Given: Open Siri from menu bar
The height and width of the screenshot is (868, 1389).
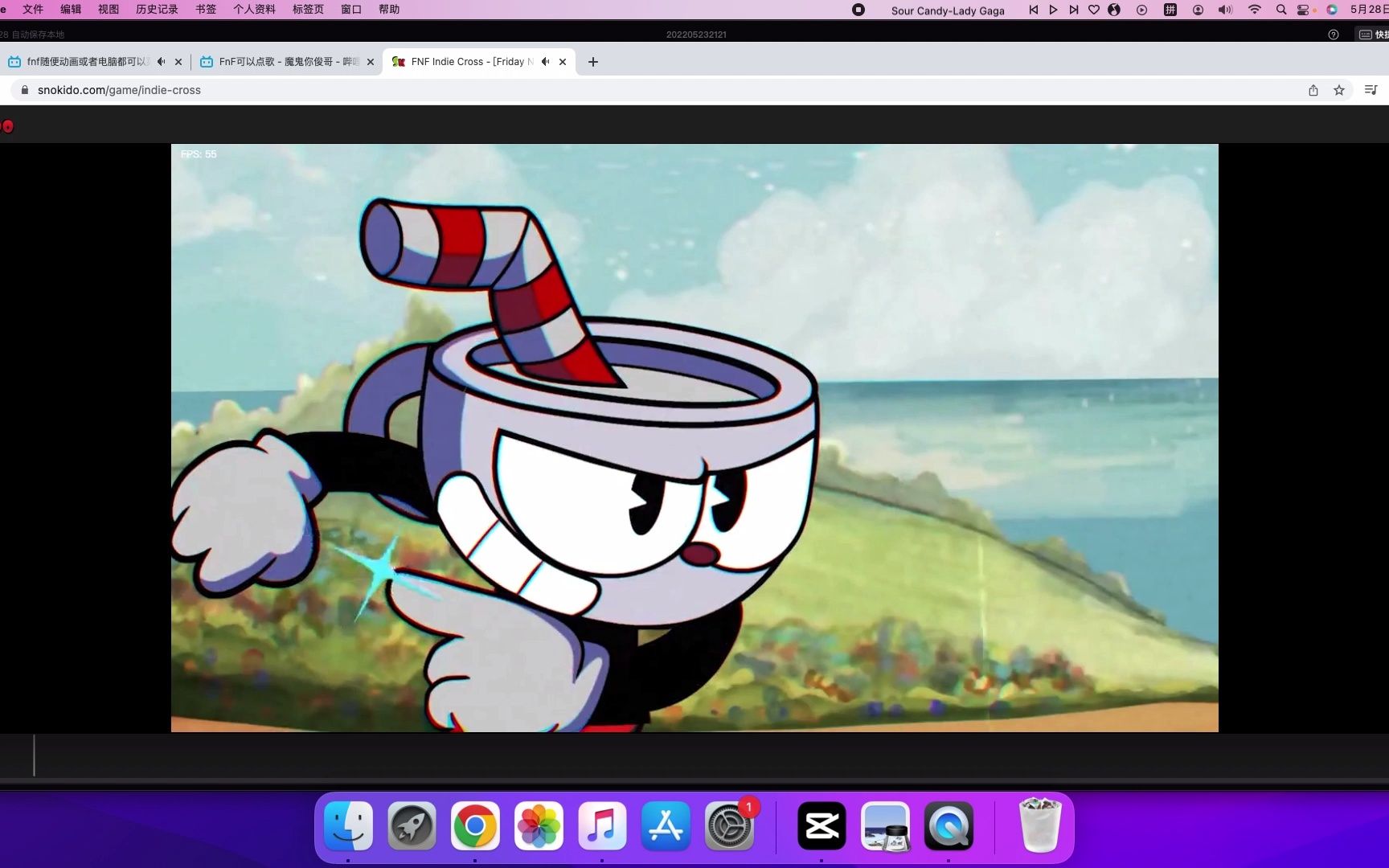Looking at the screenshot, I should tap(1332, 10).
